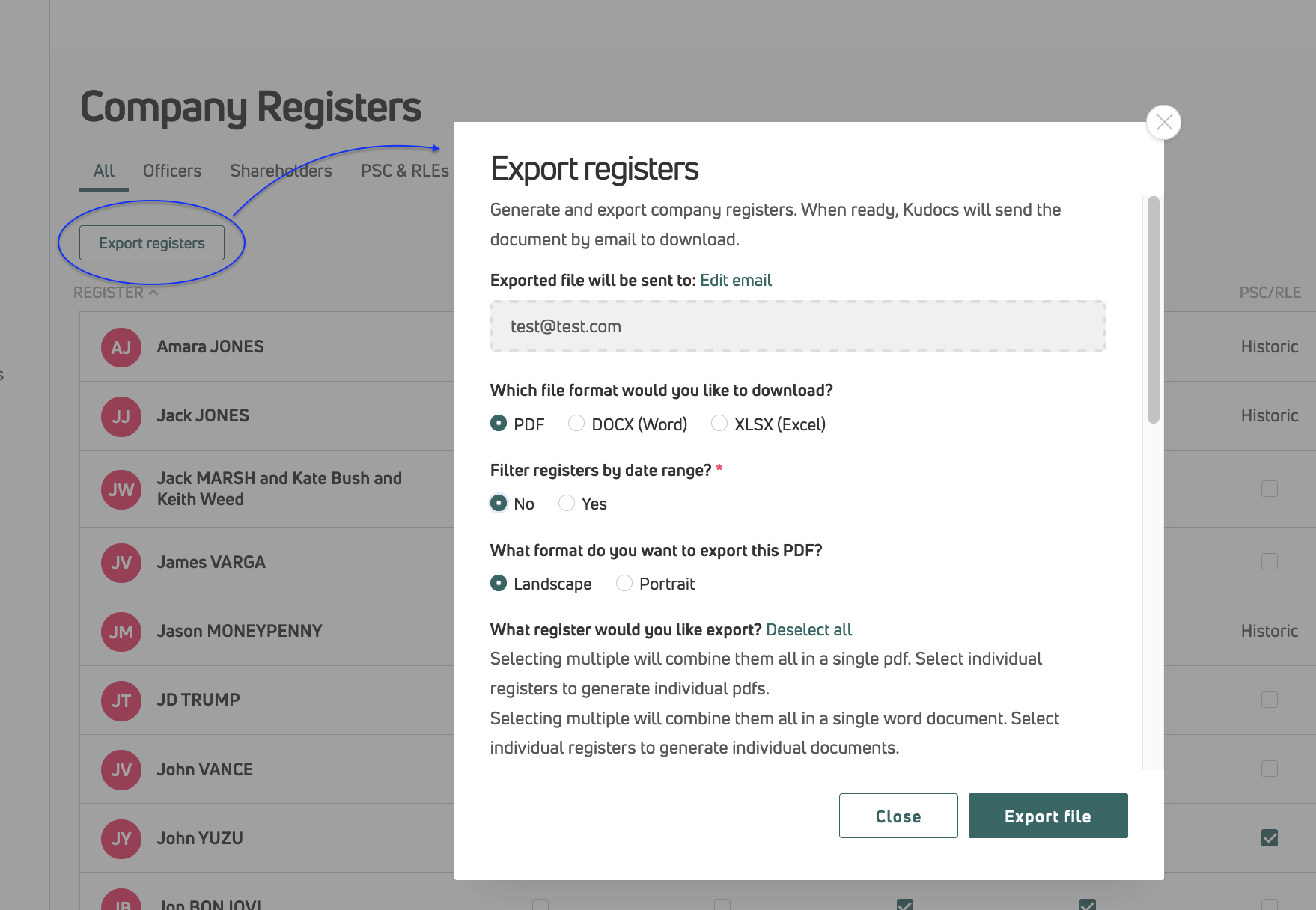Click Historic label for Jason MONEYPENNY
The image size is (1316, 910).
tap(1270, 631)
